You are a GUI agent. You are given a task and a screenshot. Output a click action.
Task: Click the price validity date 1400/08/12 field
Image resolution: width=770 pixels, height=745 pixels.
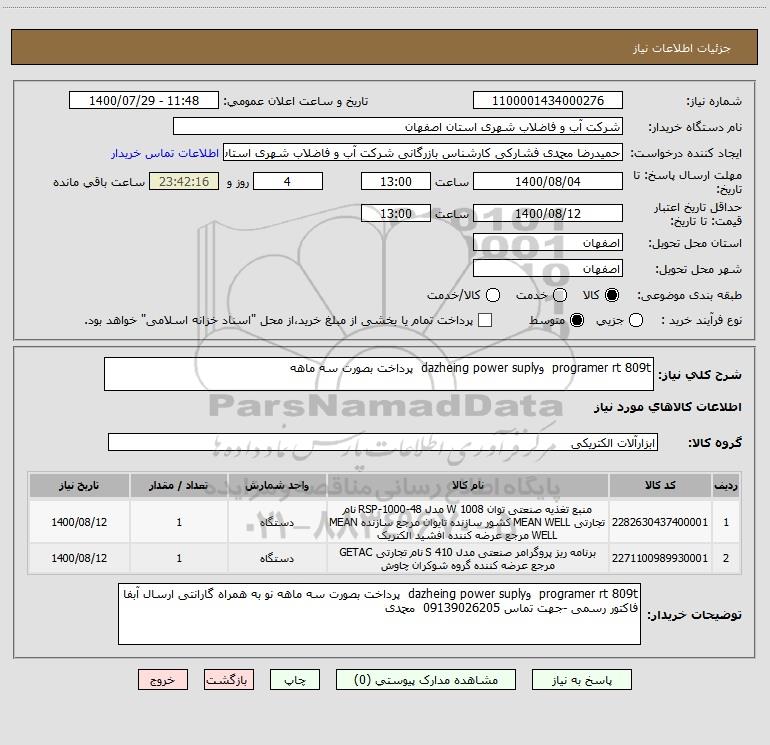548,213
